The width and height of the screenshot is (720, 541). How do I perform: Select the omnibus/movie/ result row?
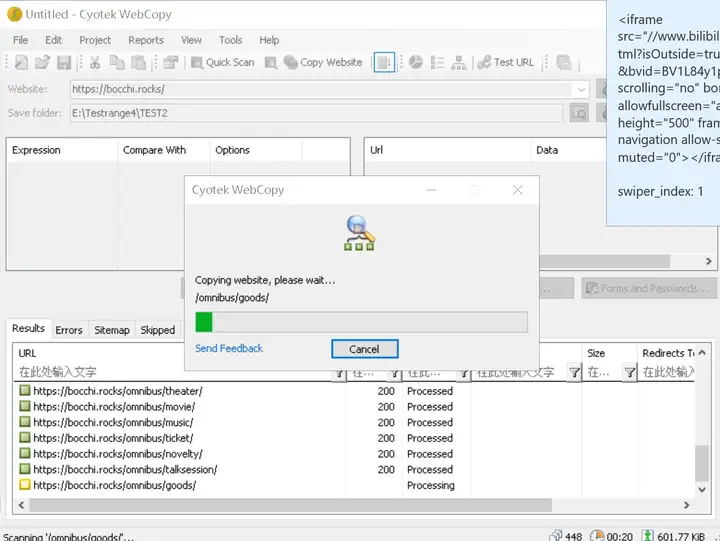tap(354, 406)
